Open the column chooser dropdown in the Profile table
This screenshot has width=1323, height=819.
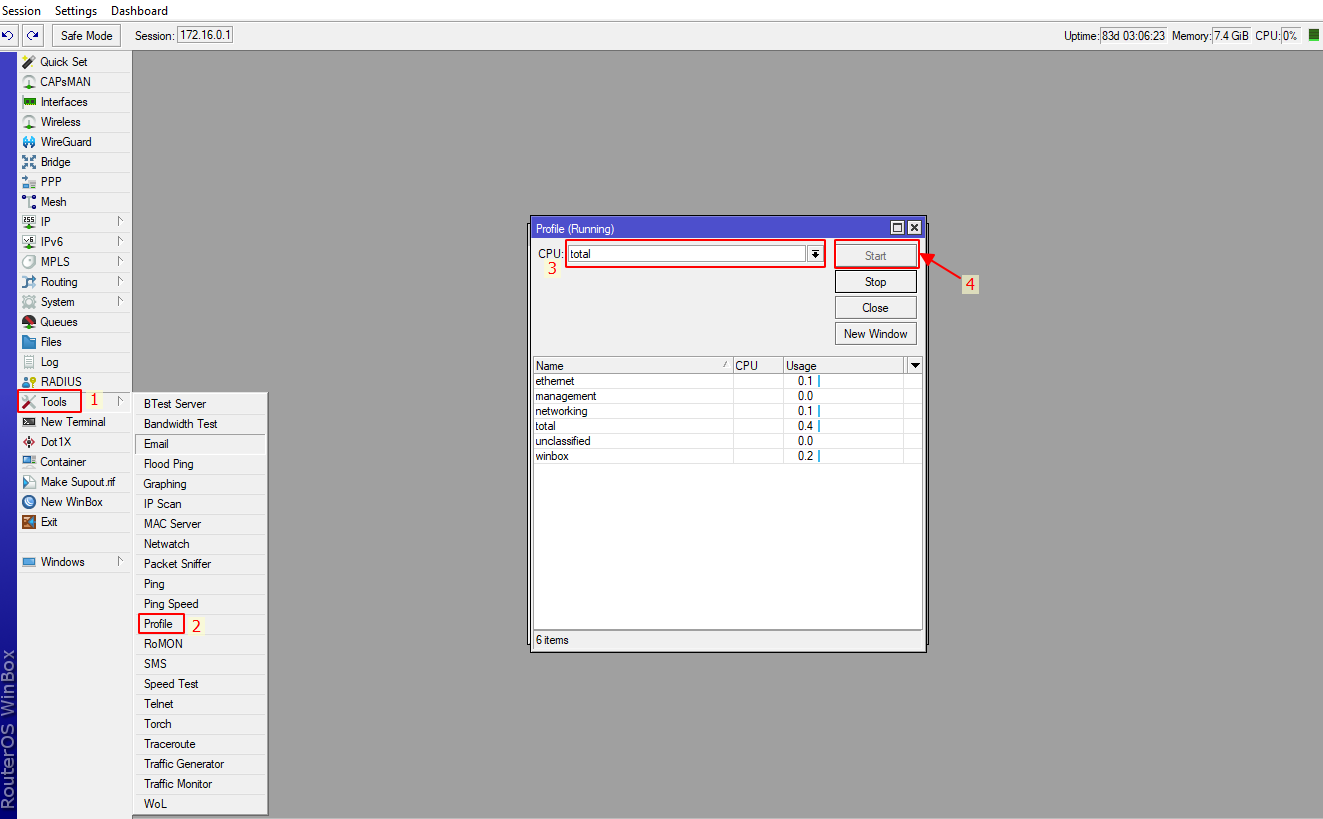pyautogui.click(x=913, y=365)
